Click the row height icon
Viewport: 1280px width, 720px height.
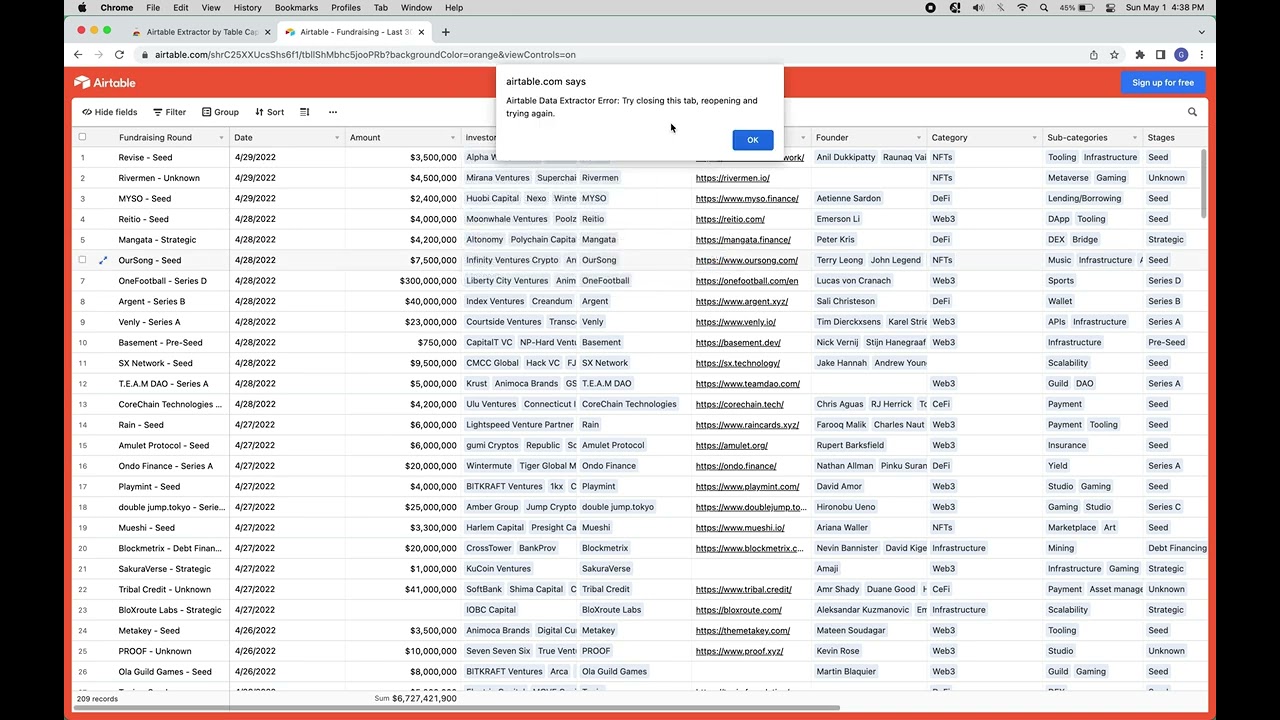(305, 112)
